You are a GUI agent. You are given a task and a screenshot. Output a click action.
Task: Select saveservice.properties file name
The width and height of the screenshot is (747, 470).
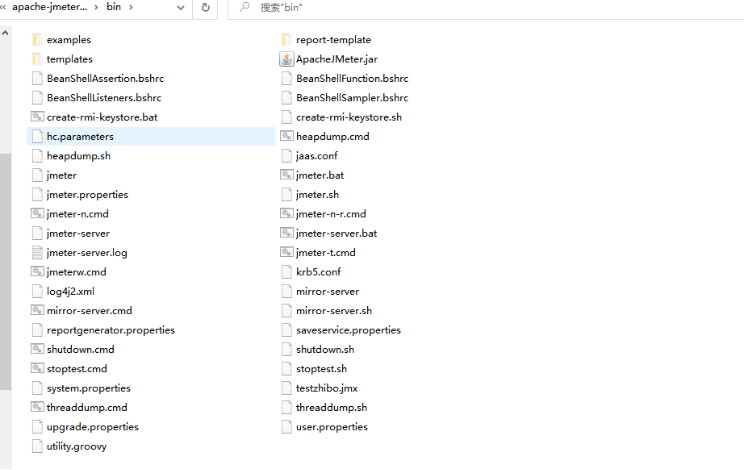tap(348, 330)
